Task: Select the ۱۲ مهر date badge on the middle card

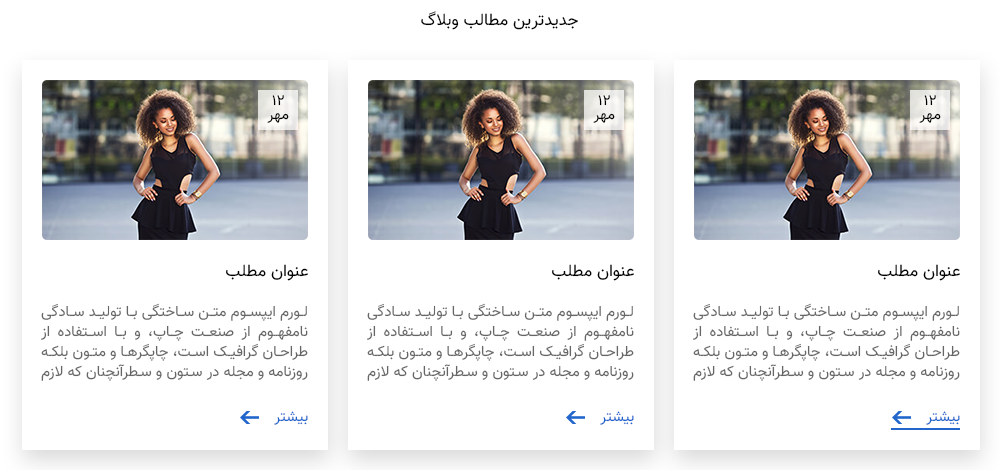Action: pos(604,110)
